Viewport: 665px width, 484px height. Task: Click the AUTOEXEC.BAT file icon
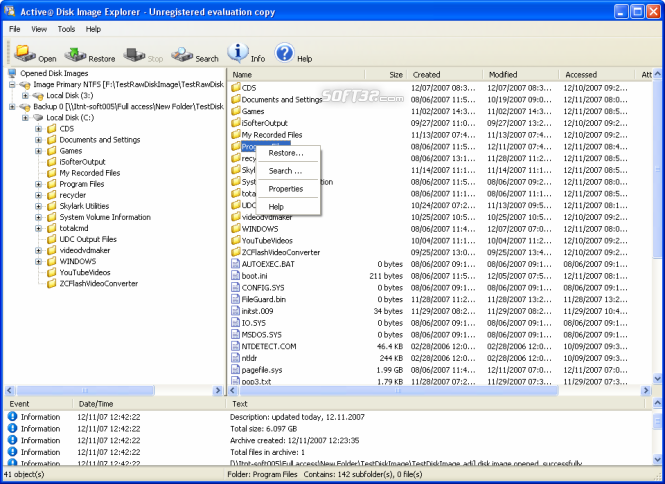pyautogui.click(x=235, y=264)
